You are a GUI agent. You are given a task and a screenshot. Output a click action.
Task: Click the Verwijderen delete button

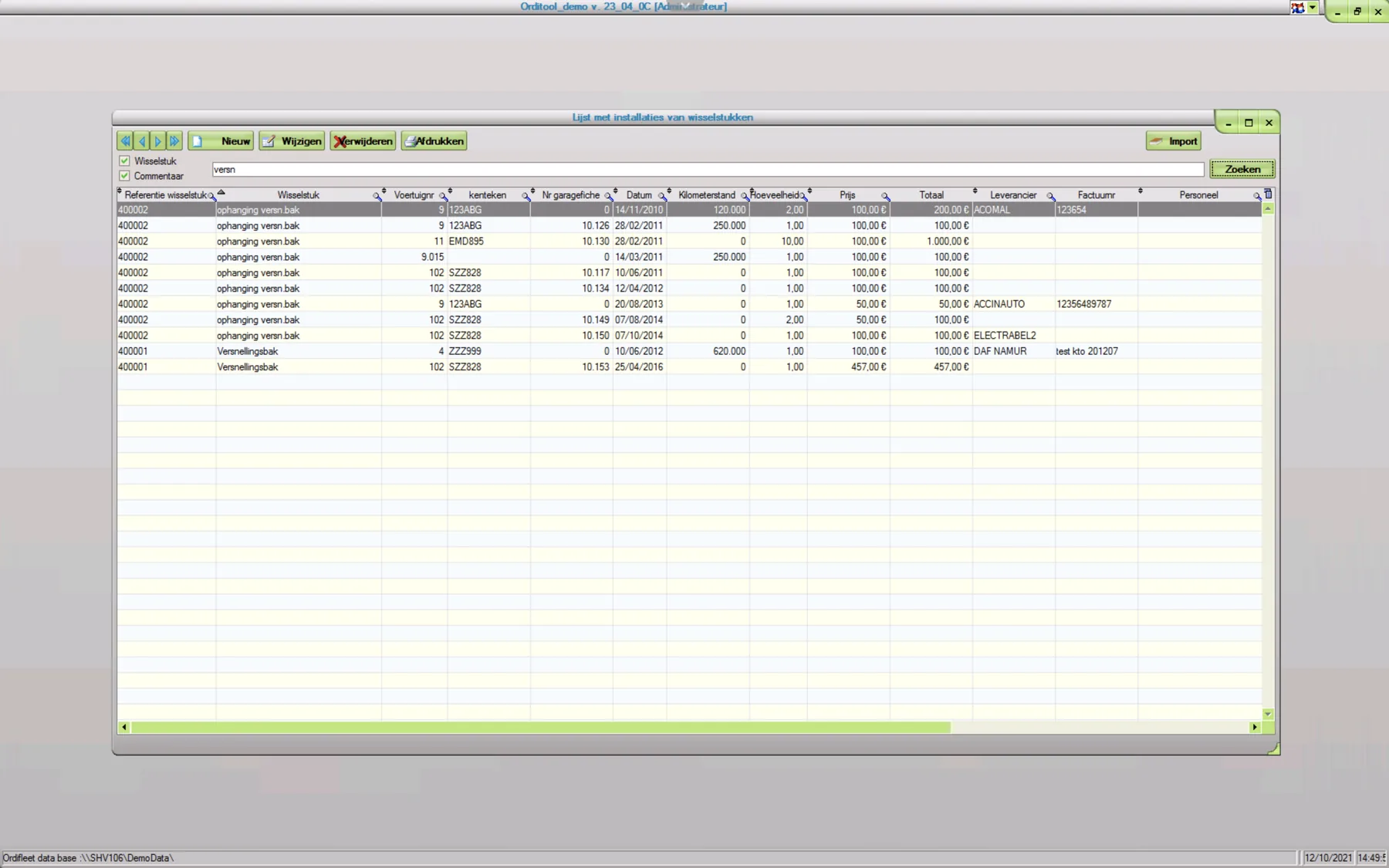click(x=363, y=141)
